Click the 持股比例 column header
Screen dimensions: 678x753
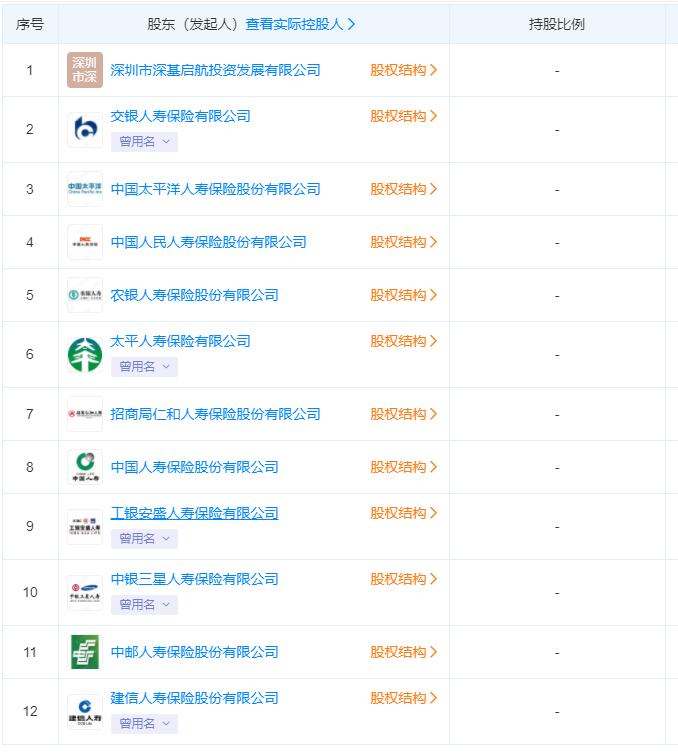(x=557, y=24)
